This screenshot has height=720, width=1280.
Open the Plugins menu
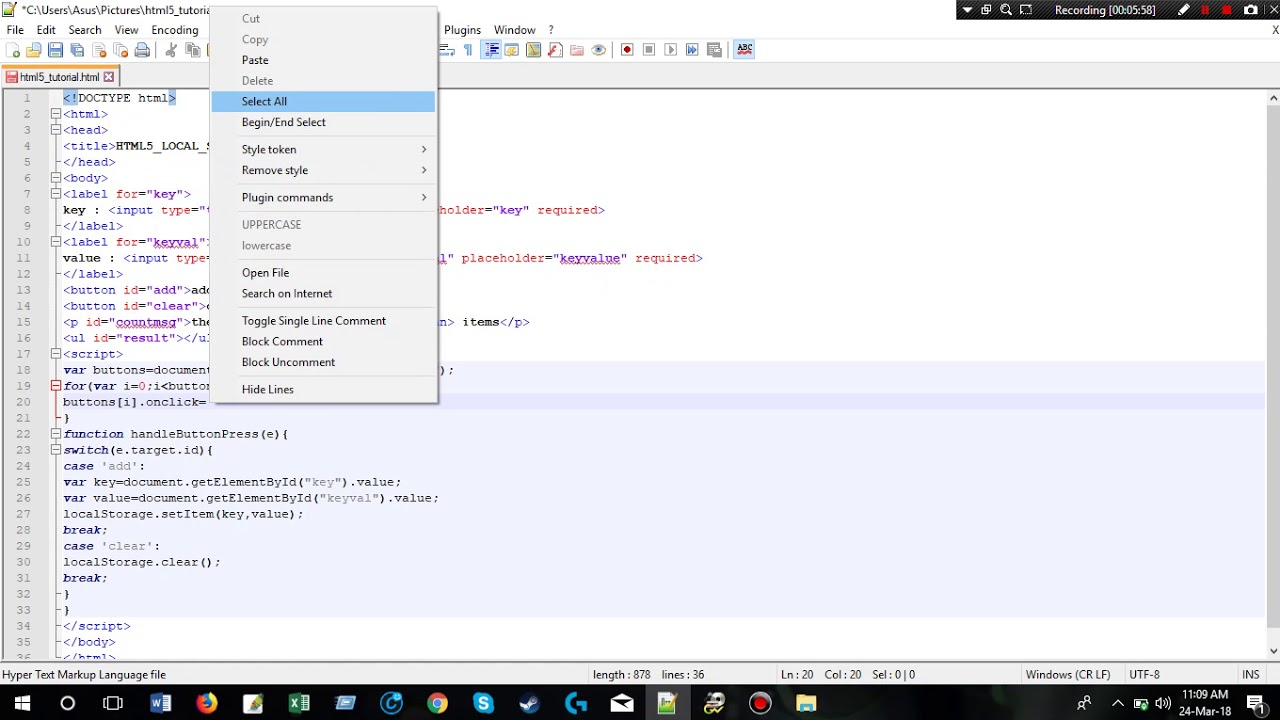tap(462, 30)
